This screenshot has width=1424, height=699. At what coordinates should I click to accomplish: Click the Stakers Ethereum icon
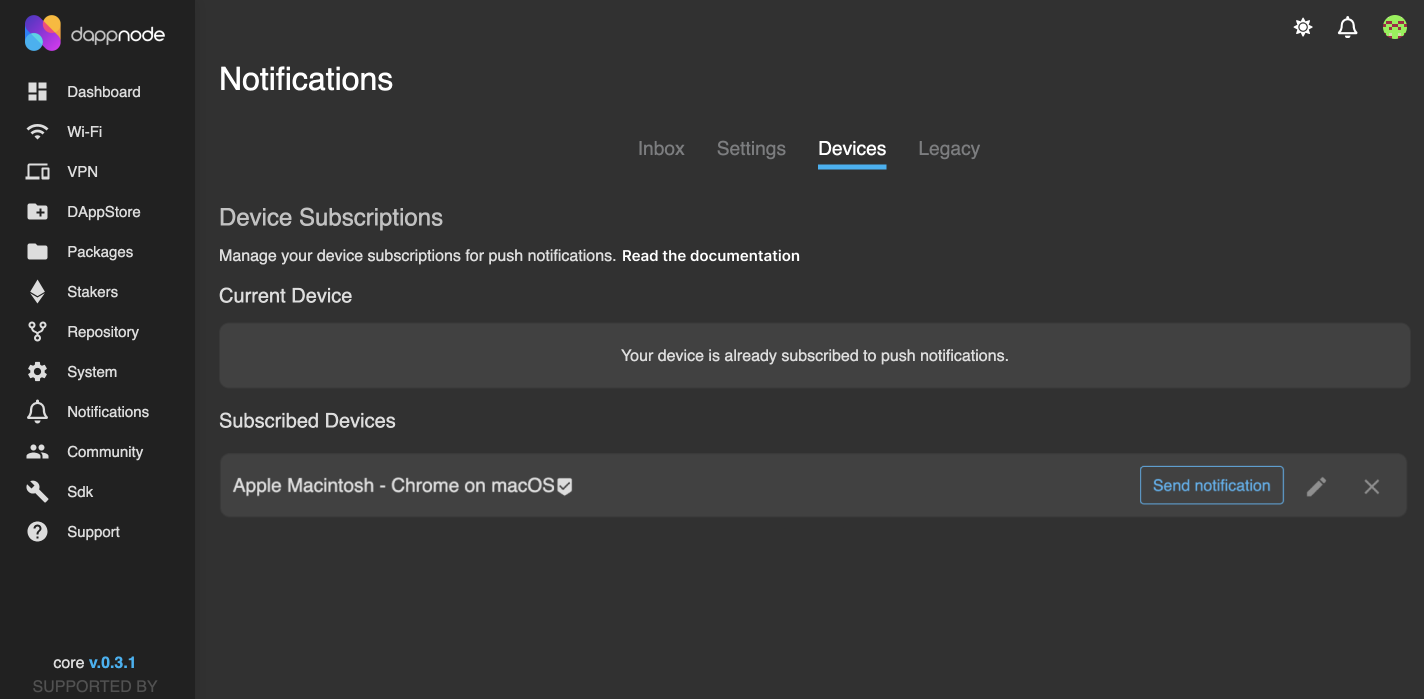coord(37,292)
